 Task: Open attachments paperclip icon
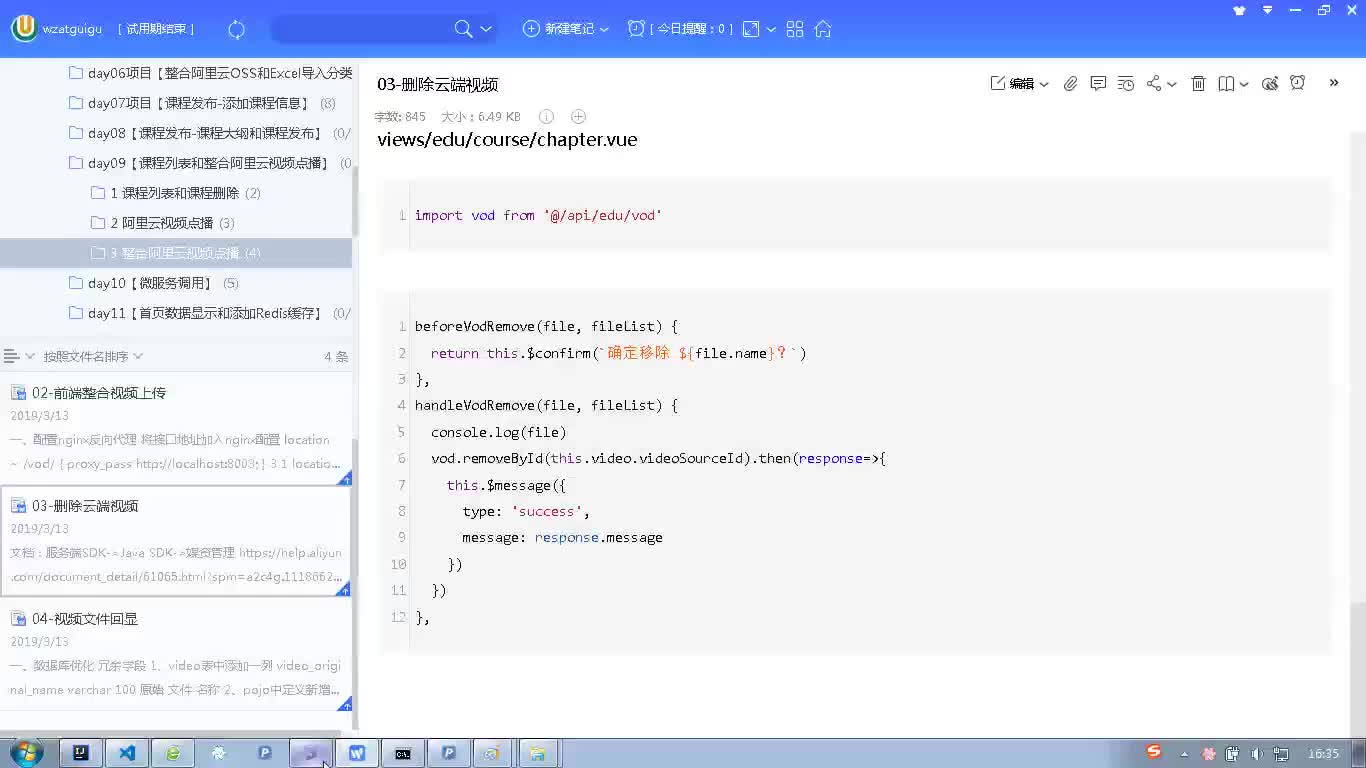point(1070,84)
